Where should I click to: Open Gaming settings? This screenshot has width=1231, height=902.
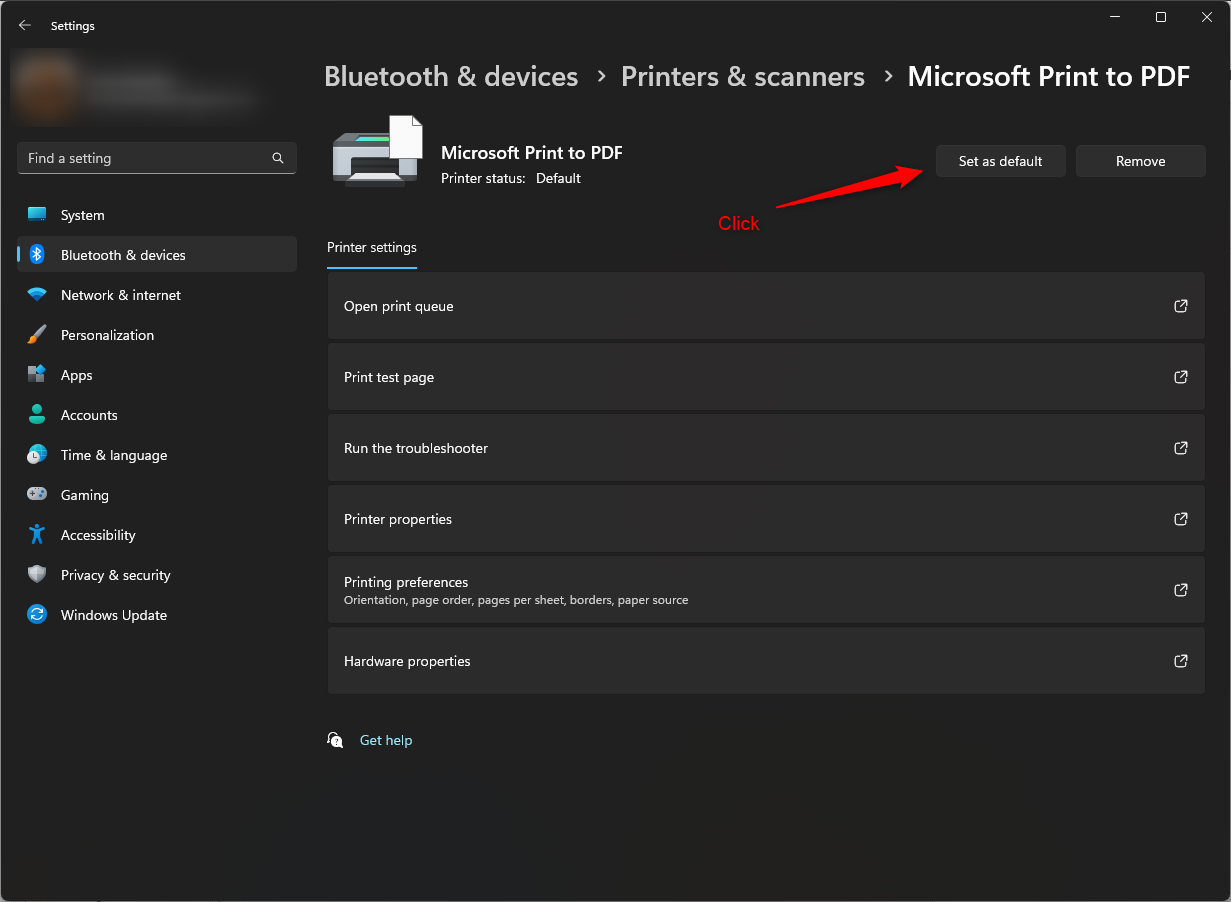pyautogui.click(x=157, y=495)
